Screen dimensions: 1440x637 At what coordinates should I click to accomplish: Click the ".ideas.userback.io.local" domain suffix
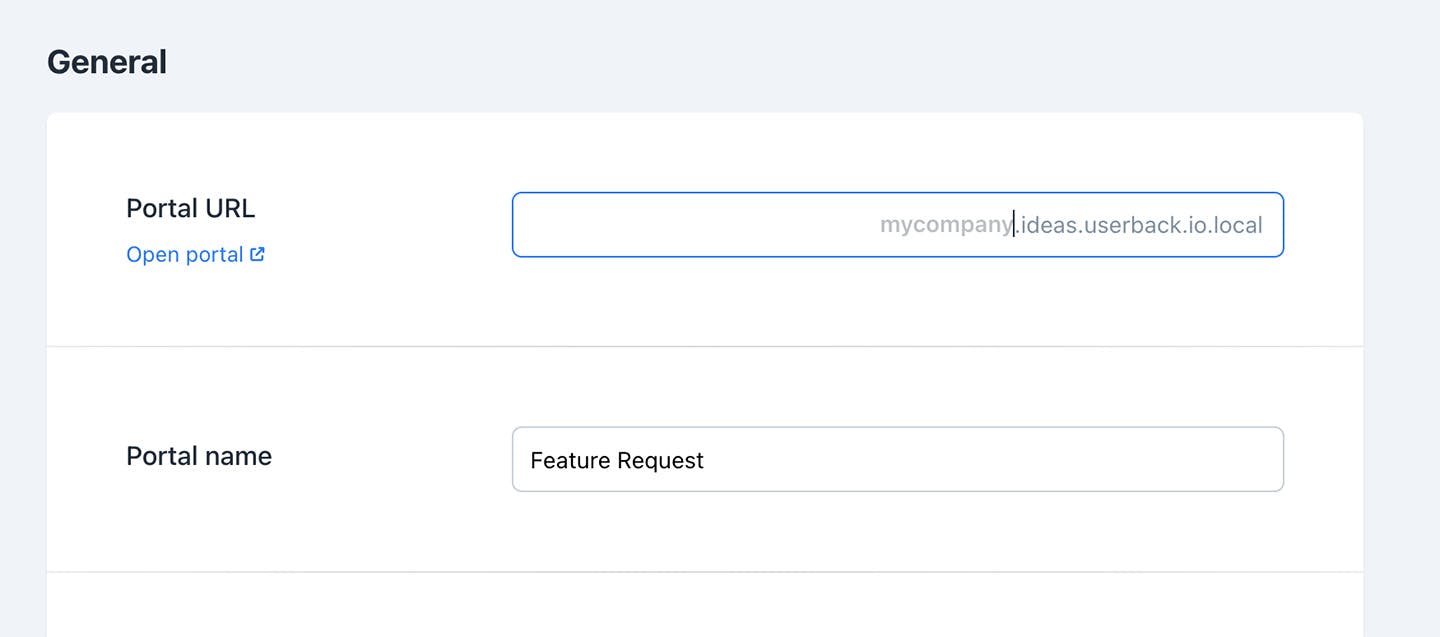1139,225
